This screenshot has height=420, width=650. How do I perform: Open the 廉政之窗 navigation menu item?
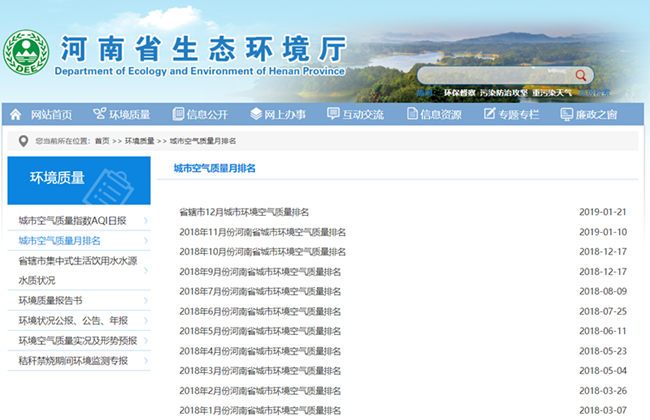(596, 114)
